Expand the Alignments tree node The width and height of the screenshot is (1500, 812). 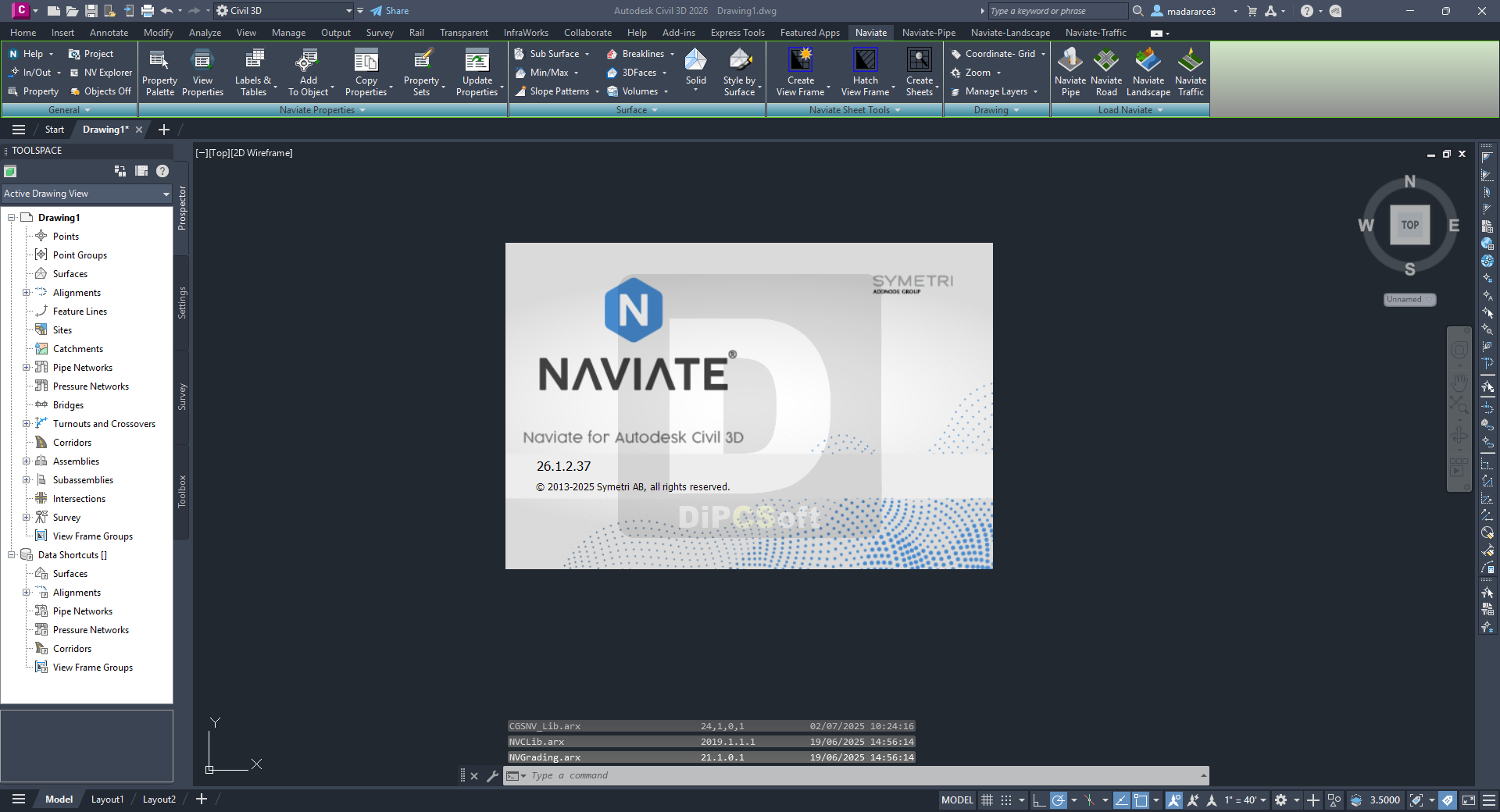tap(26, 293)
